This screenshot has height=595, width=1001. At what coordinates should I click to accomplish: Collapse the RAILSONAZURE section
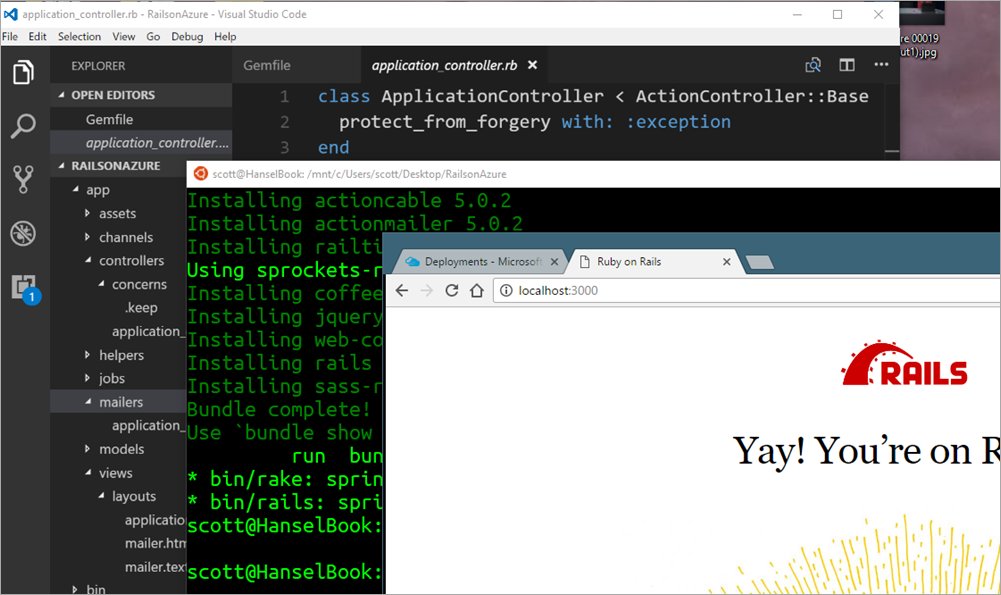click(61, 166)
